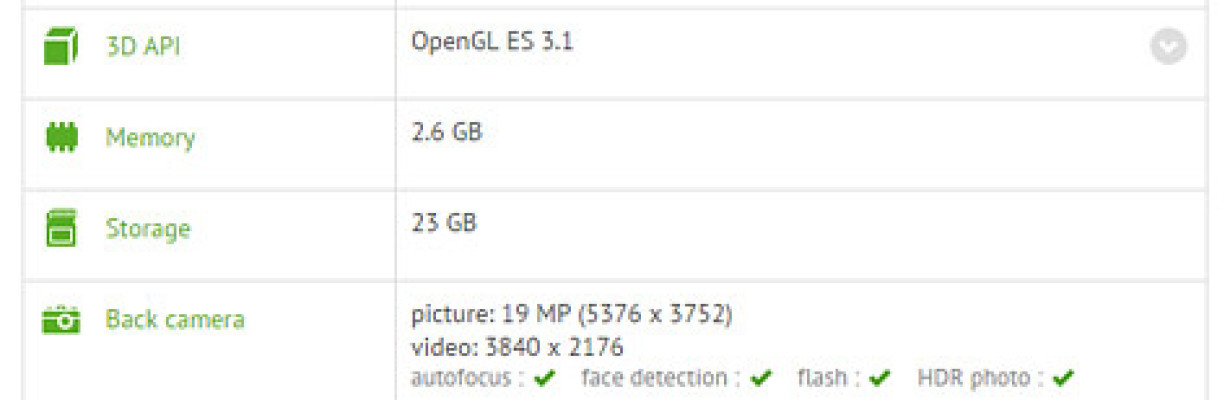Viewport: 1230px width, 400px height.
Task: Click the OpenGL ES 3.1 value text
Action: coord(492,42)
